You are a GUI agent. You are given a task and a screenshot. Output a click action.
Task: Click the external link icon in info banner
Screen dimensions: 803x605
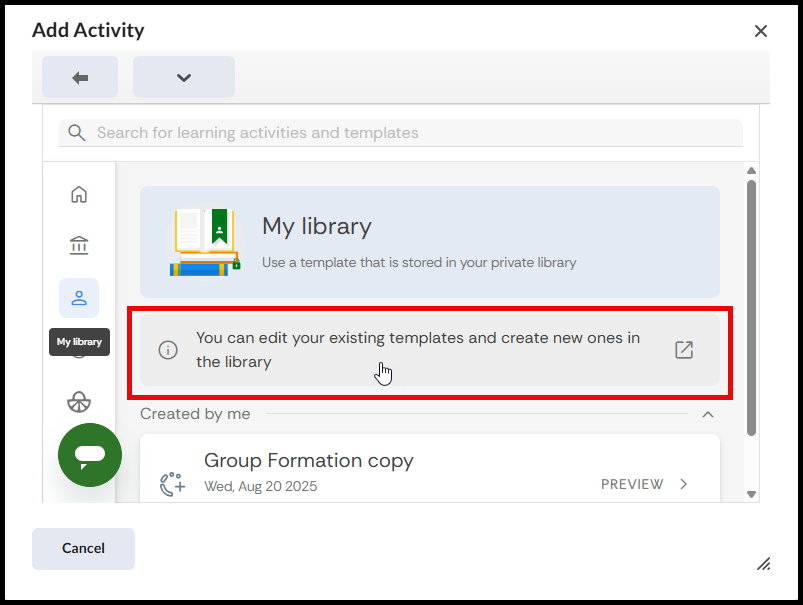[x=684, y=350]
